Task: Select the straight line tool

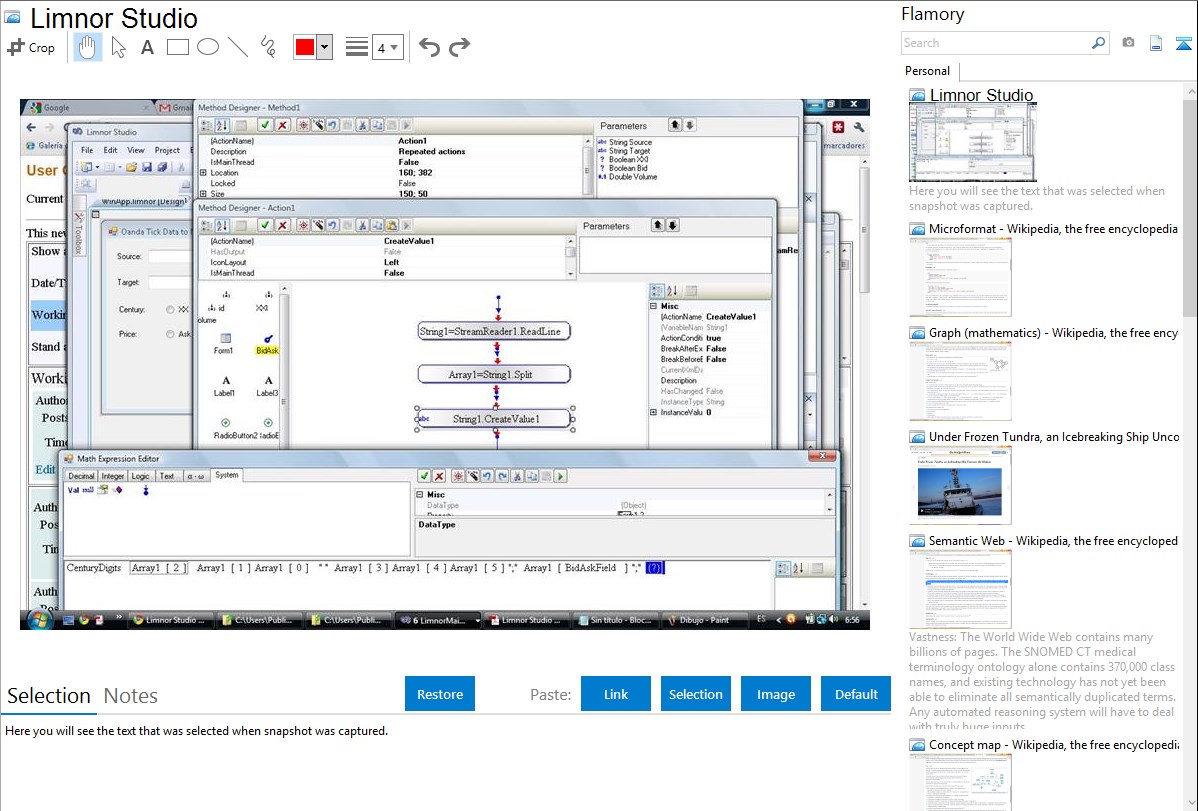Action: coord(238,47)
